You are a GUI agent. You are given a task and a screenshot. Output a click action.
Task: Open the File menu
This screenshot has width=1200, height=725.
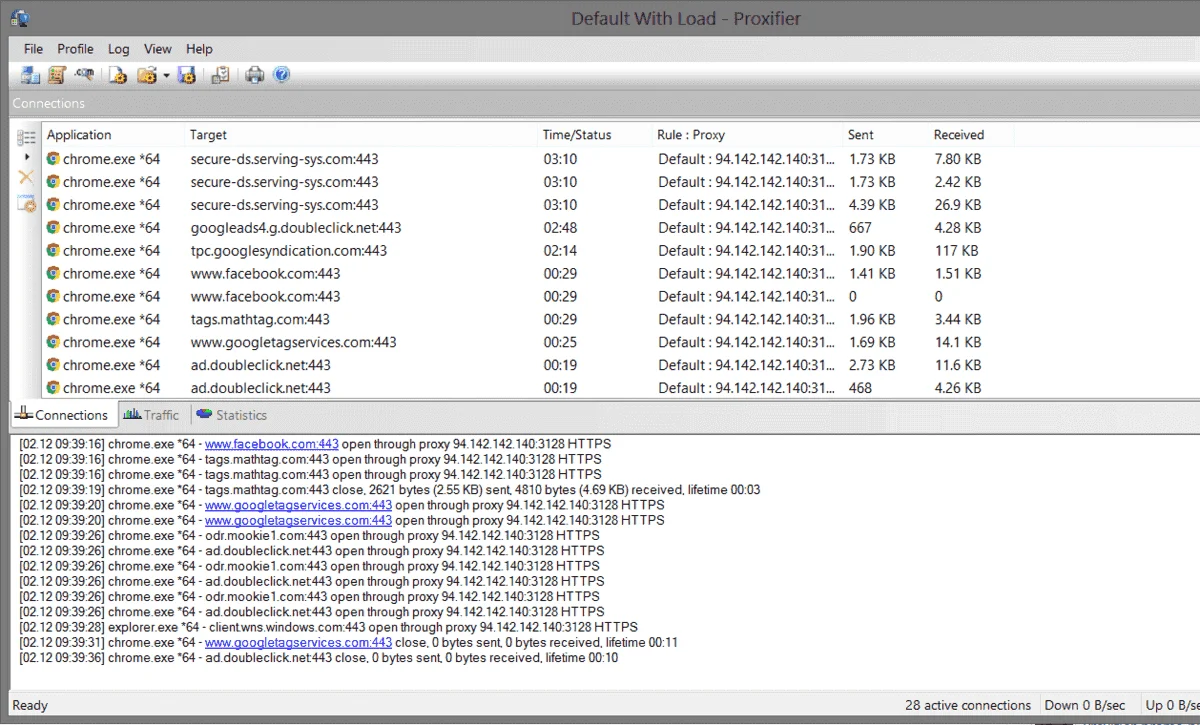point(33,49)
